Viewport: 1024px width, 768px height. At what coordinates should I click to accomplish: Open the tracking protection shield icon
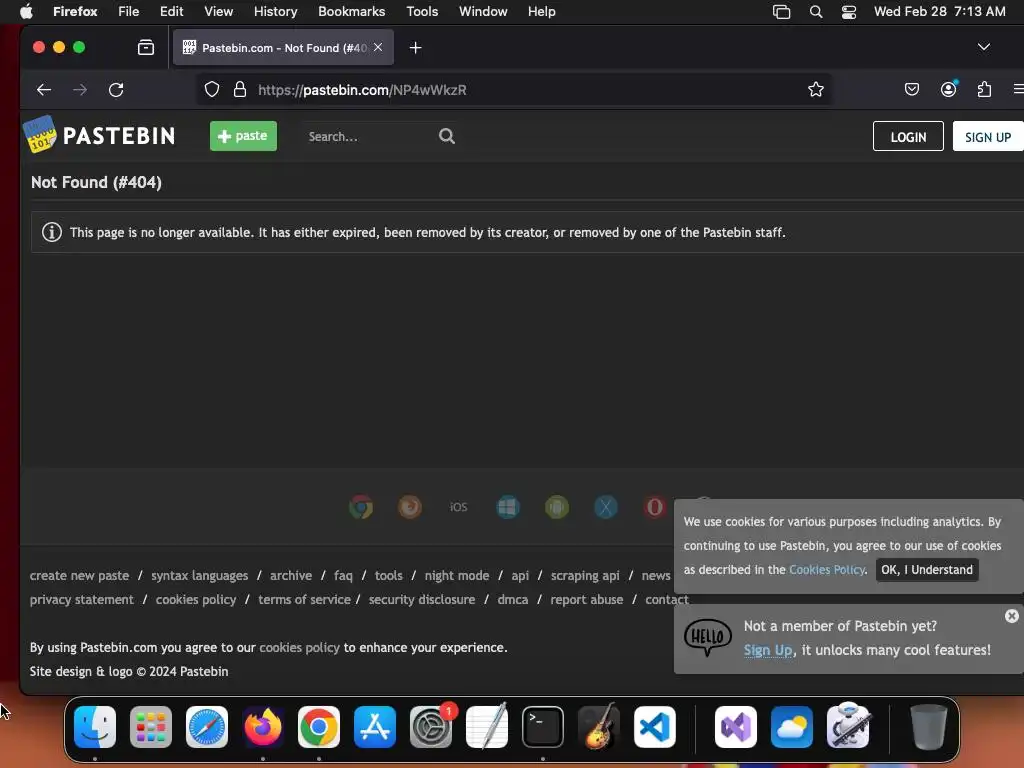click(212, 89)
